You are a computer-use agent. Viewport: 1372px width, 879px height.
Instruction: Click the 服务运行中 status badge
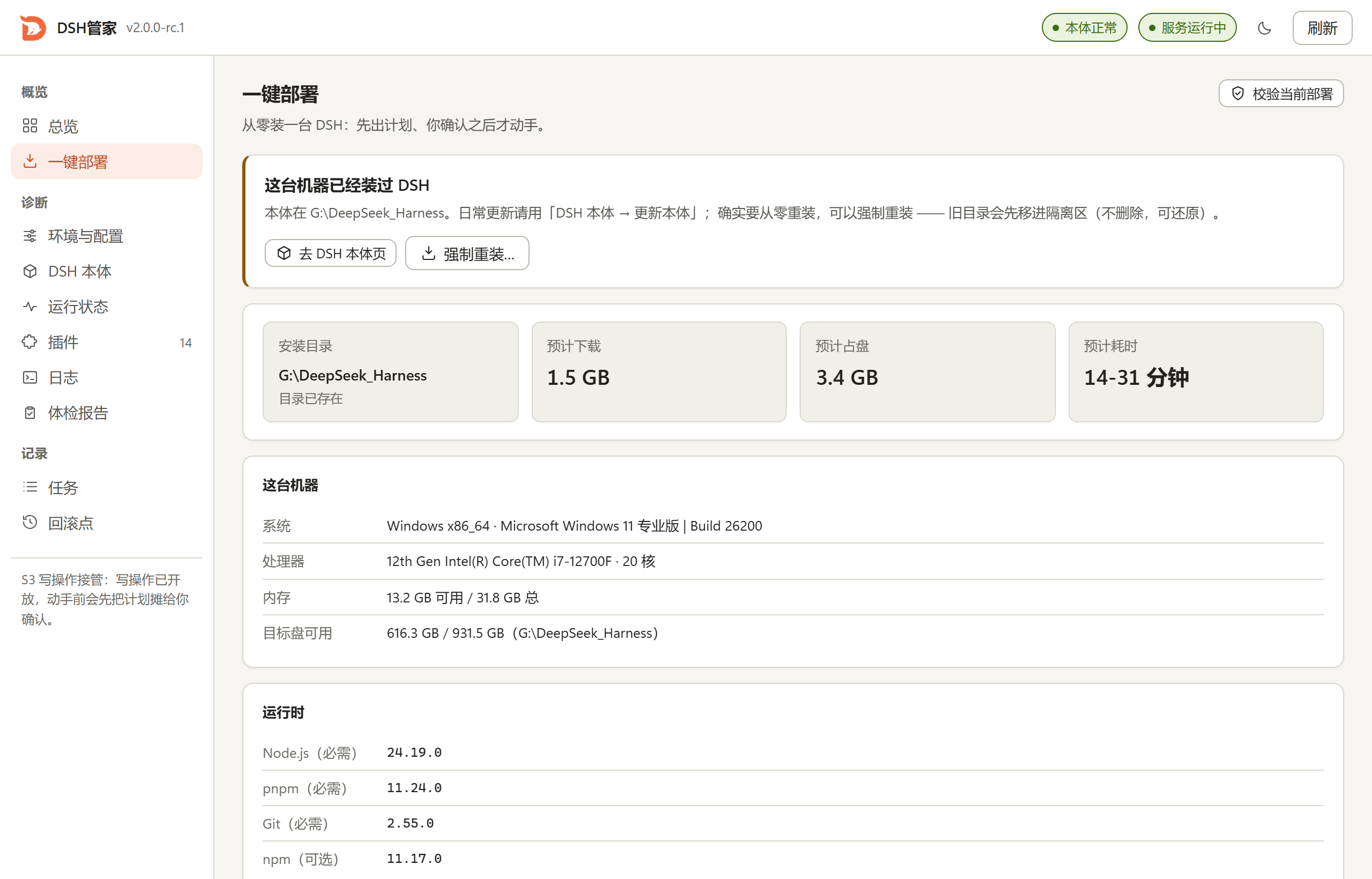click(1187, 28)
